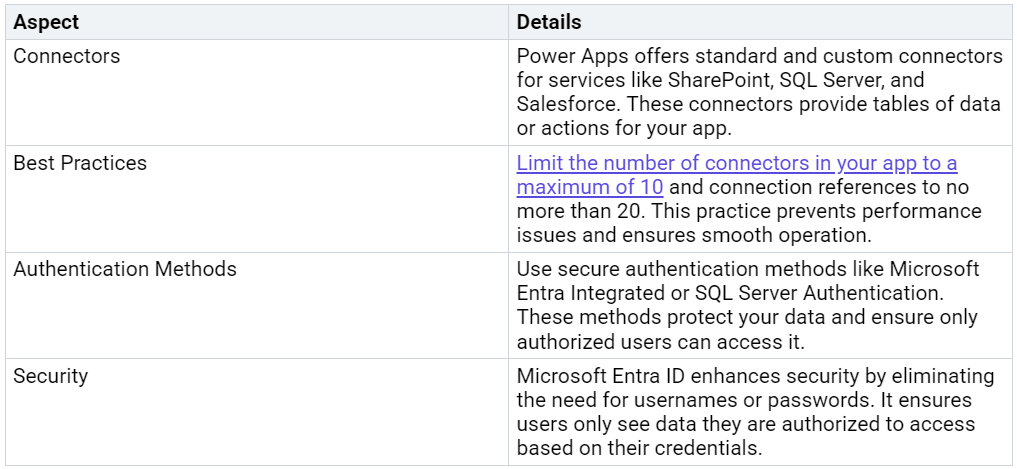Click the 'maximum of 10' link text

[590, 187]
